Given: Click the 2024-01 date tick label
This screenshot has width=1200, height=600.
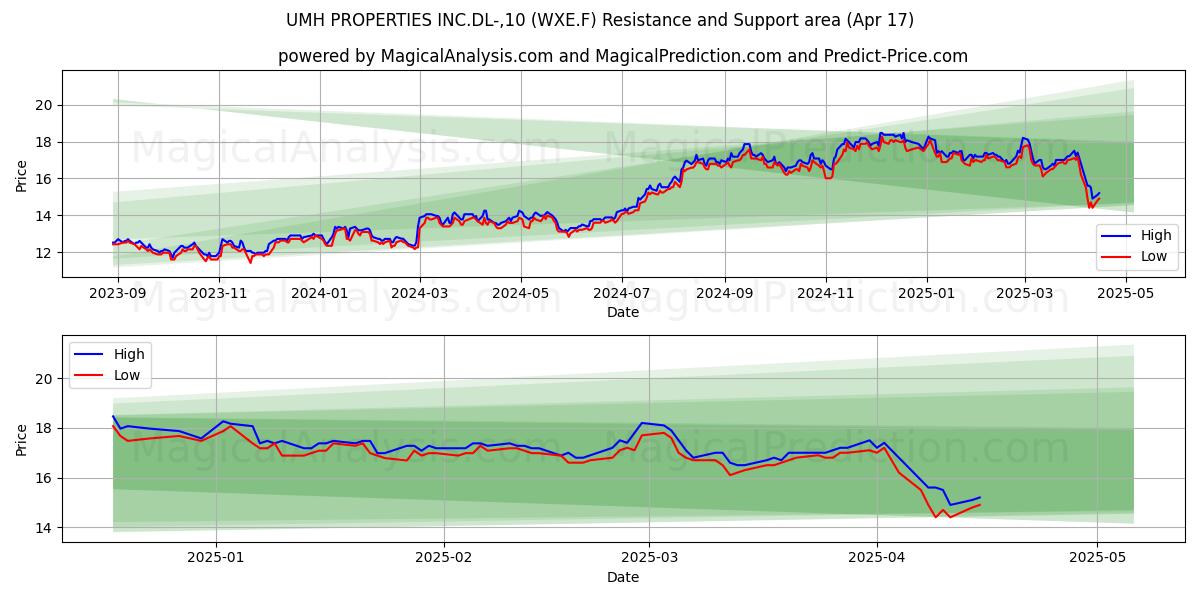Looking at the screenshot, I should 320,294.
